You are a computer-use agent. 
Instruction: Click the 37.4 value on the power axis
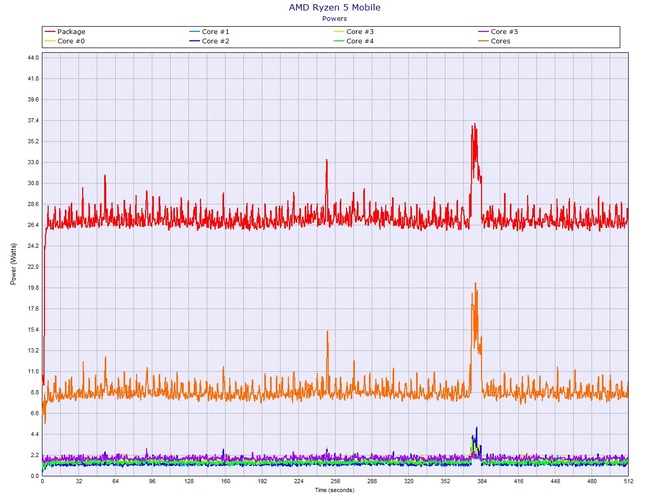click(34, 120)
